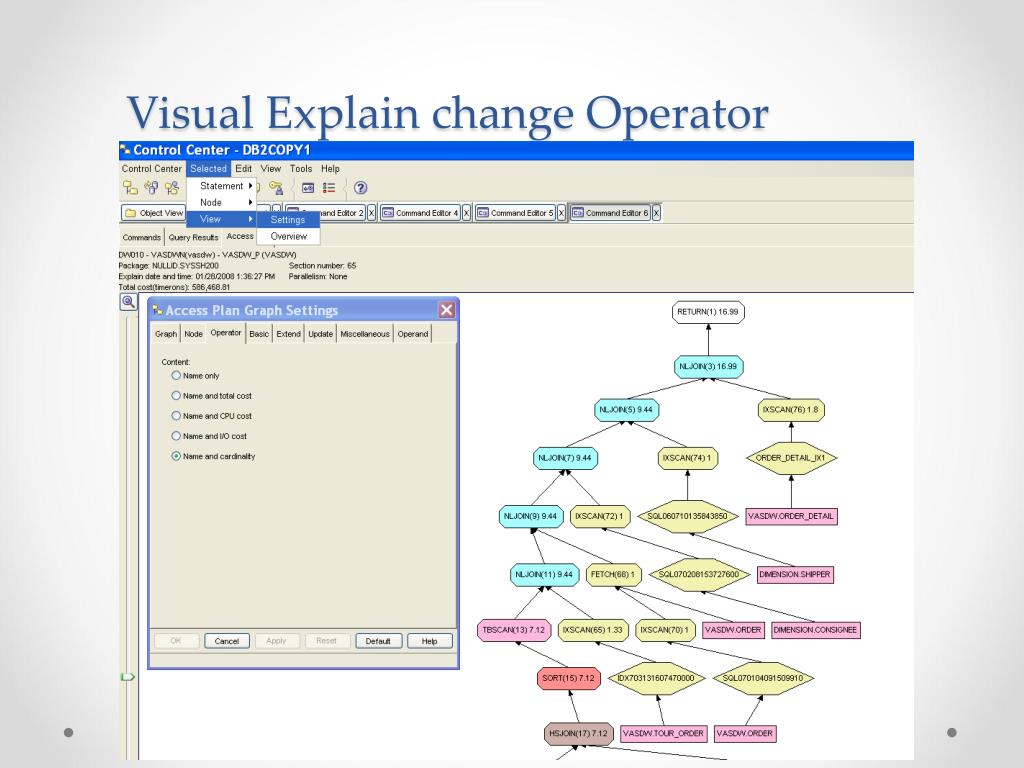Open the Selected menu

pos(208,168)
